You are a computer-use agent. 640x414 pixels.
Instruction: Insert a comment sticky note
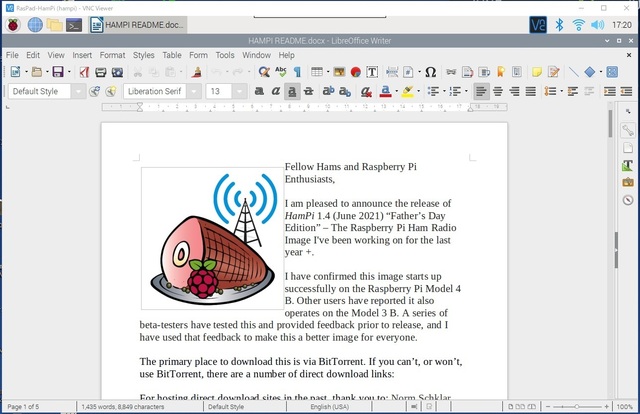coord(537,72)
